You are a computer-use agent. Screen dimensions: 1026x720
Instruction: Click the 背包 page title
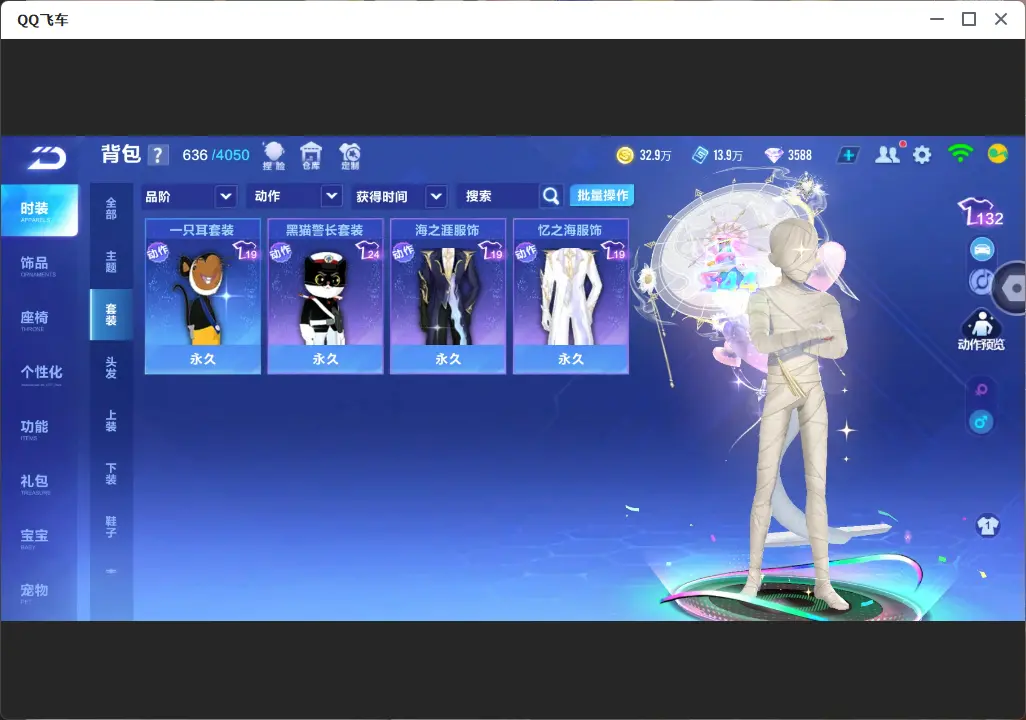[121, 154]
